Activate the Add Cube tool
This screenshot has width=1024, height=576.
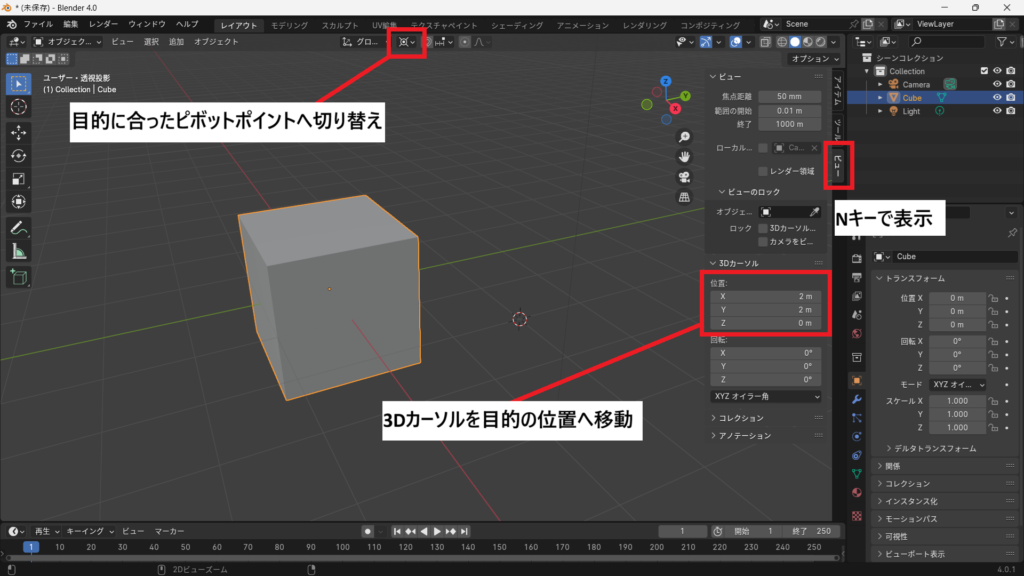click(x=18, y=277)
